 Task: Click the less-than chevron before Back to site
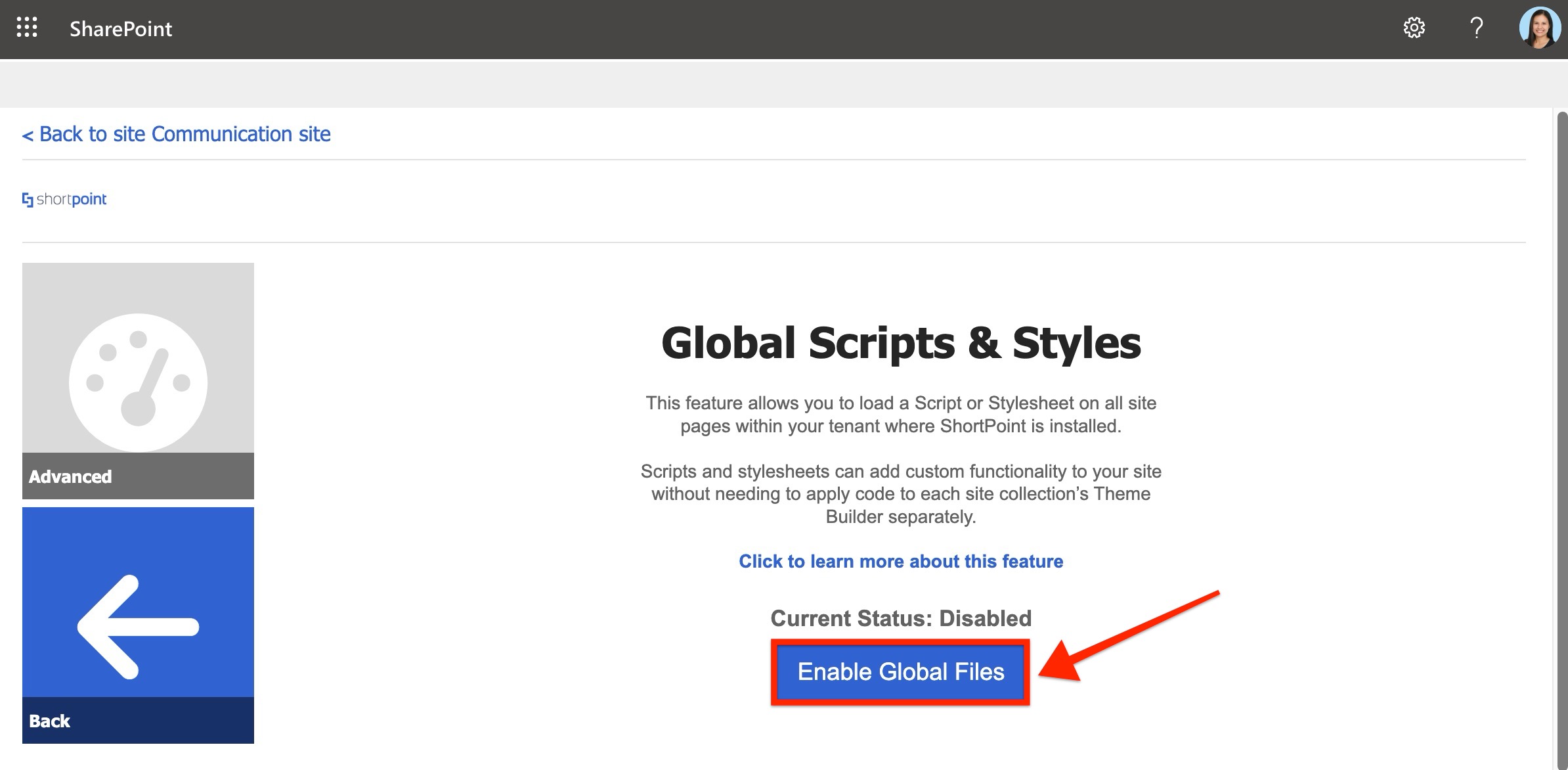coord(28,135)
